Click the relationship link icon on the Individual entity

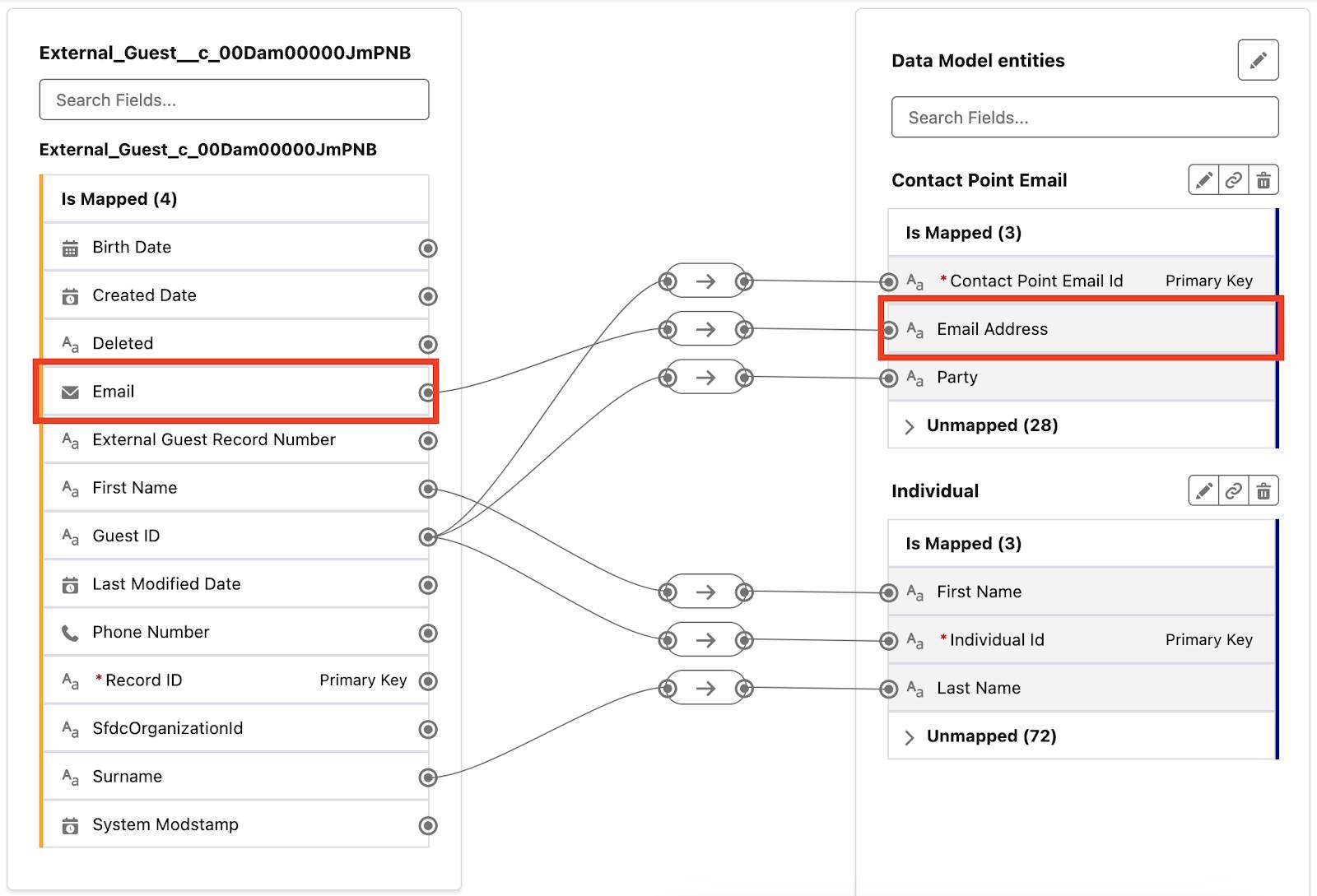[1232, 490]
